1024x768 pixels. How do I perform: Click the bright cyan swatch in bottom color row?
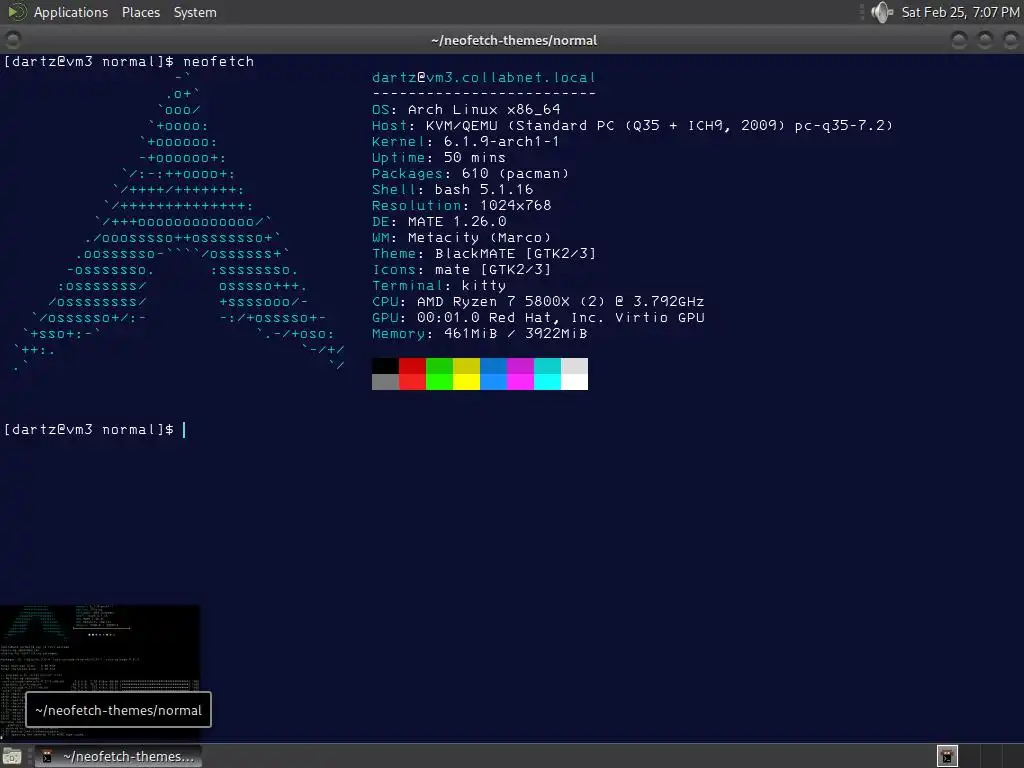547,382
